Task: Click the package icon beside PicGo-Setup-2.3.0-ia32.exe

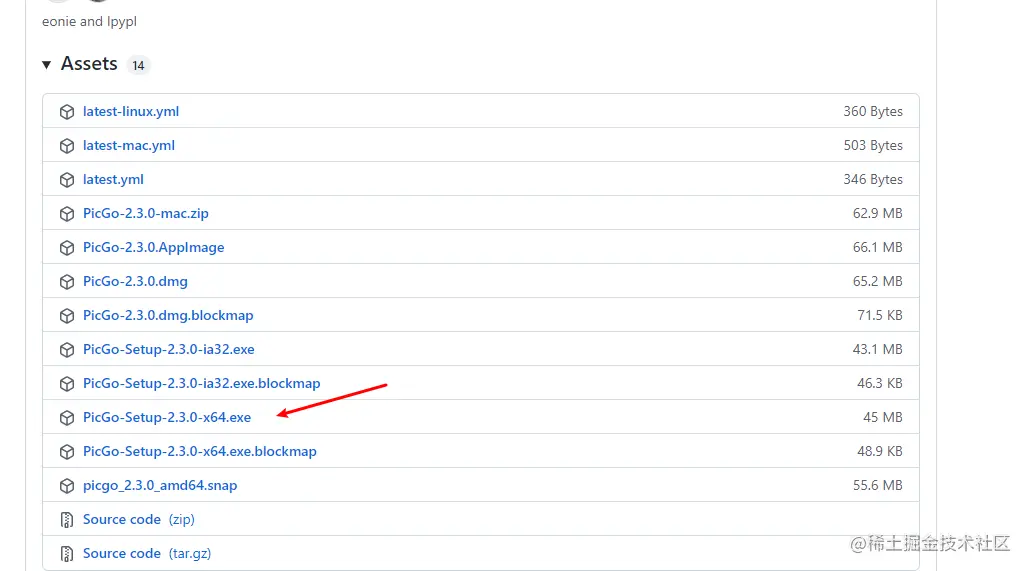Action: pos(67,350)
